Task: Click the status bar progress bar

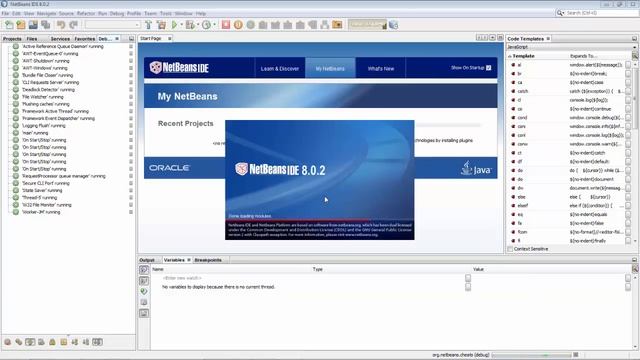Action: point(531,355)
